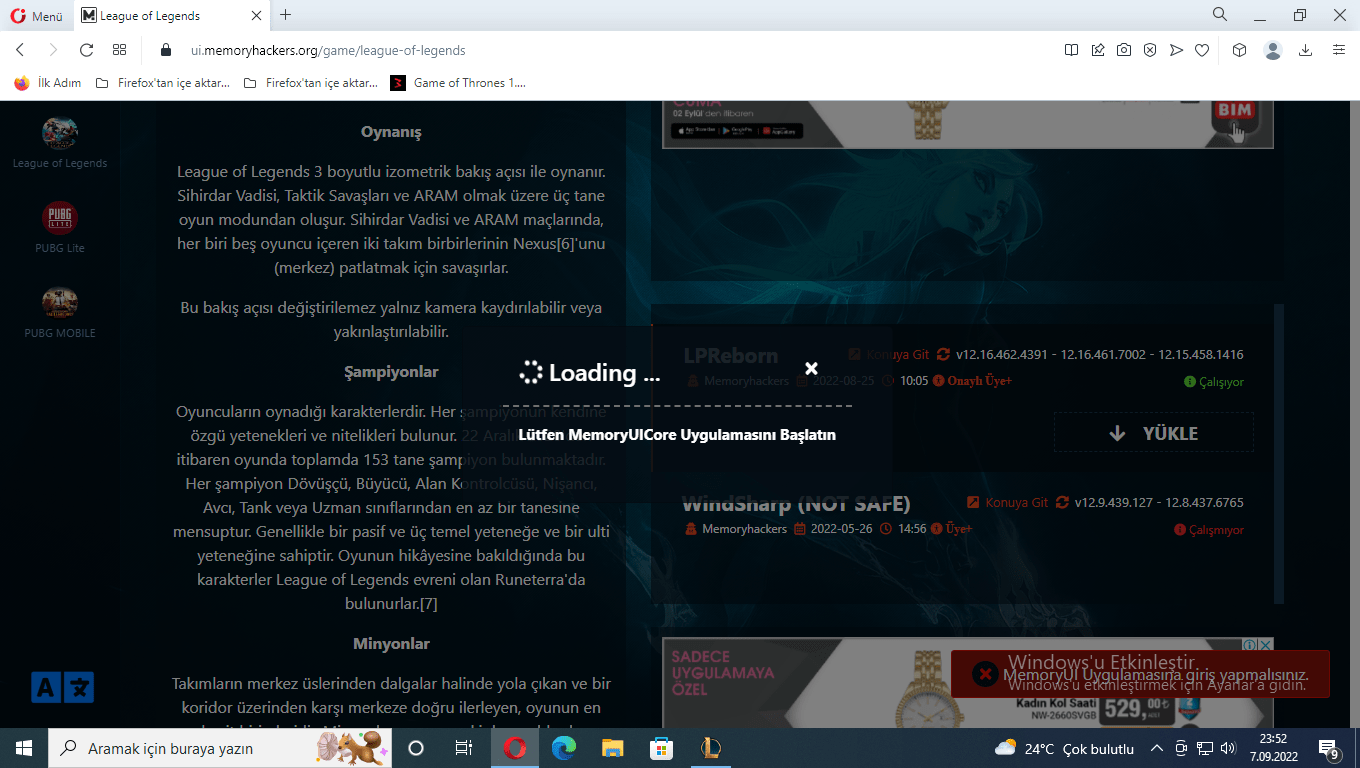The height and width of the screenshot is (768, 1360).
Task: Select PUBG MOBILE in the sidebar
Action: (x=60, y=312)
